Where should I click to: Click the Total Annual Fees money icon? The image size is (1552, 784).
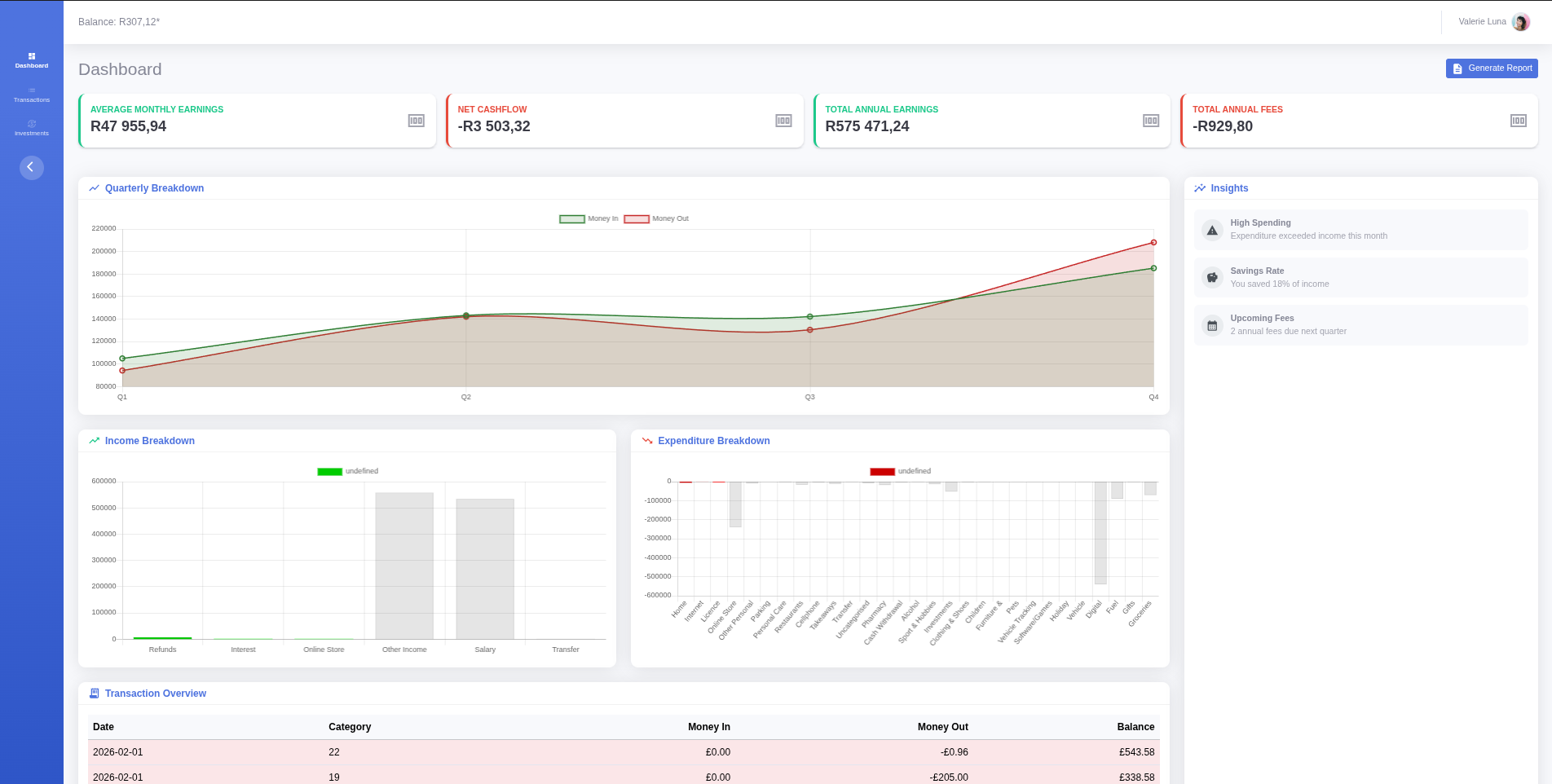[x=1518, y=121]
